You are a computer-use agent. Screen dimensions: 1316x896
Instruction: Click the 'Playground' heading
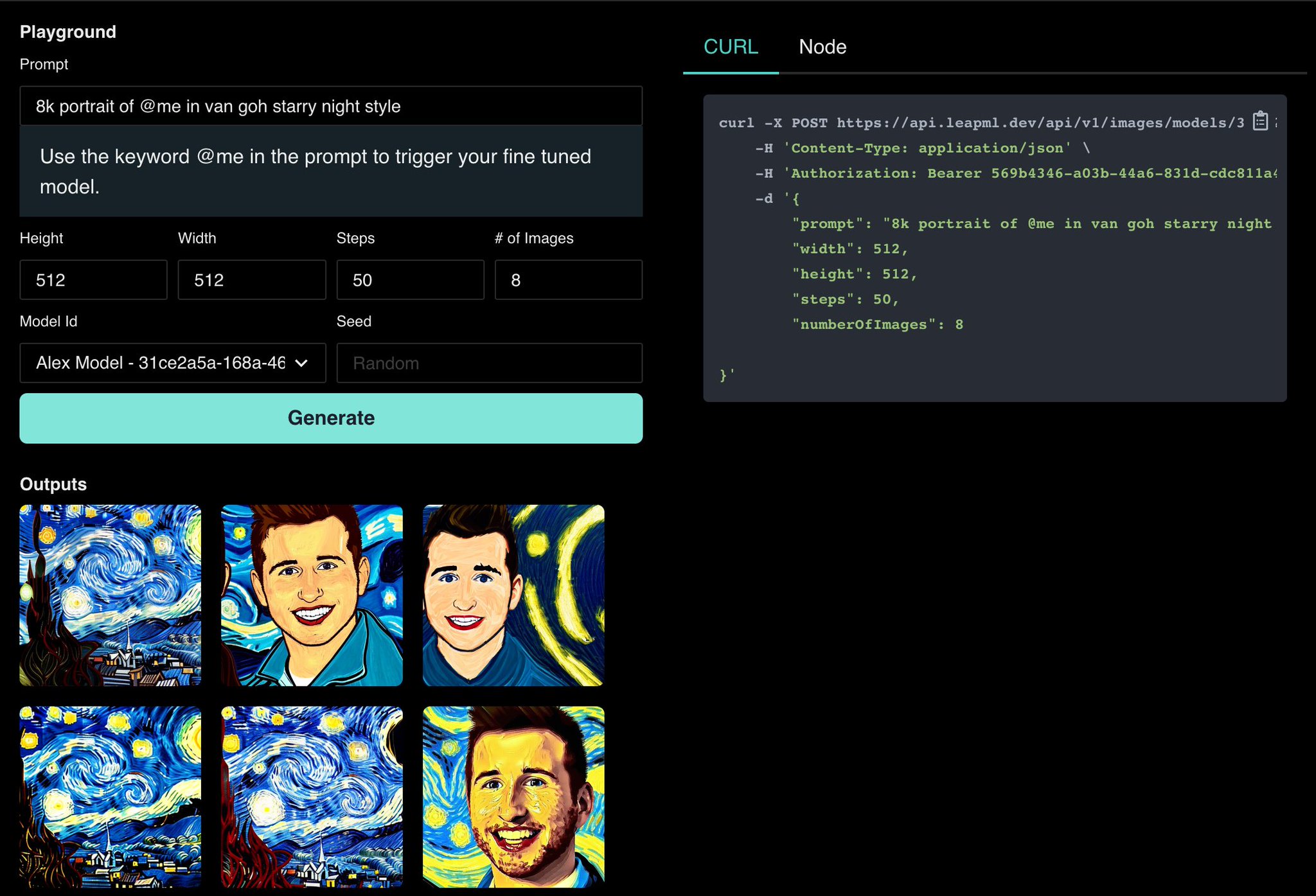pos(68,31)
